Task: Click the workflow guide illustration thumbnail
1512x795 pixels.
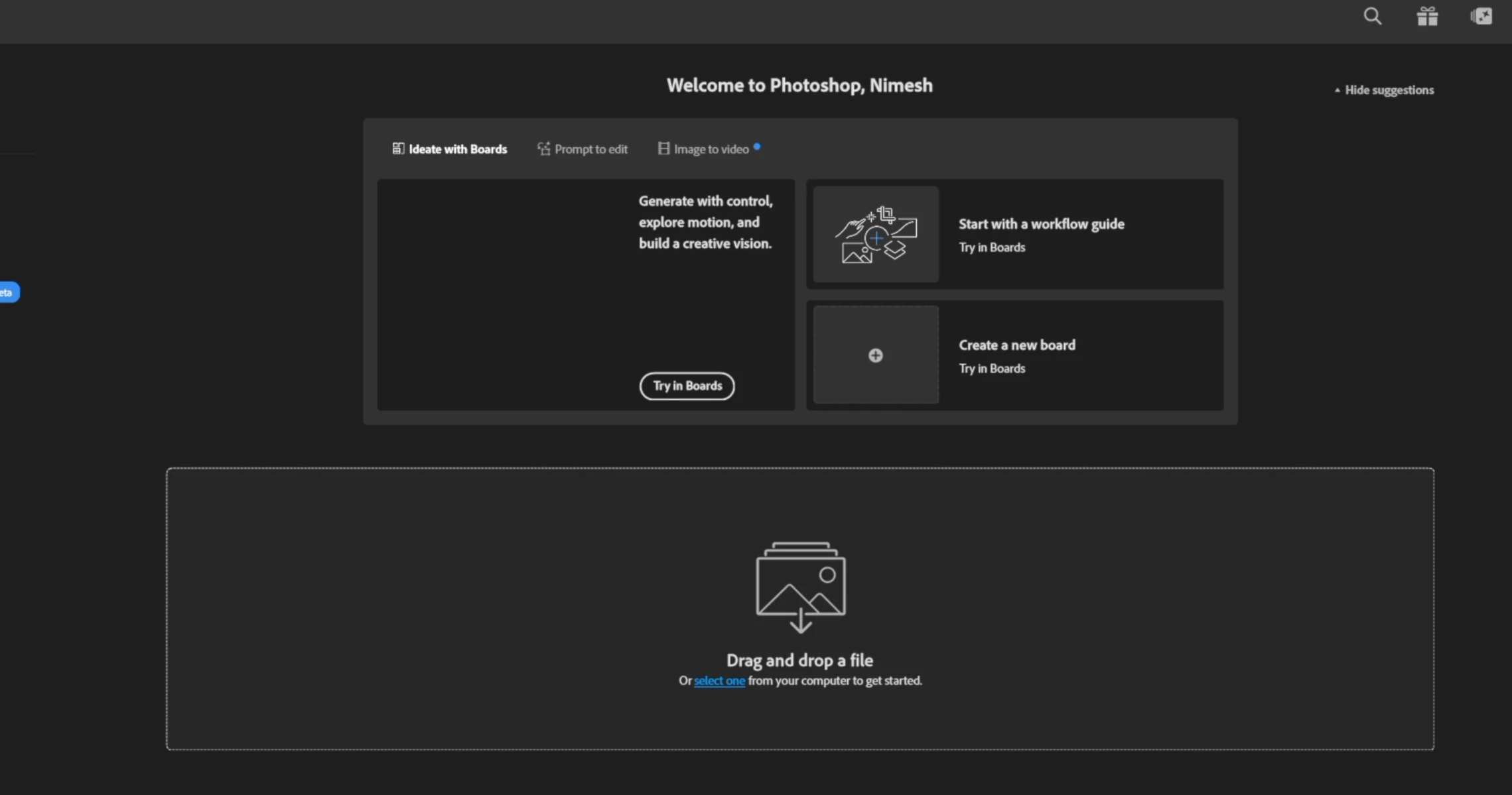Action: [876, 234]
